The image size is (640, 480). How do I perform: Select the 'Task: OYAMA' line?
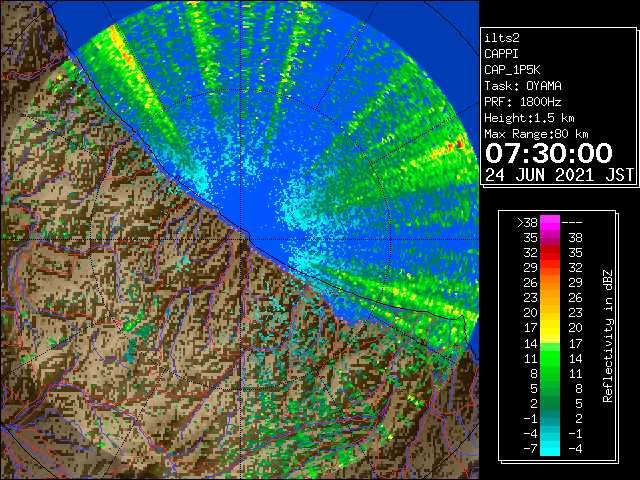click(x=523, y=86)
